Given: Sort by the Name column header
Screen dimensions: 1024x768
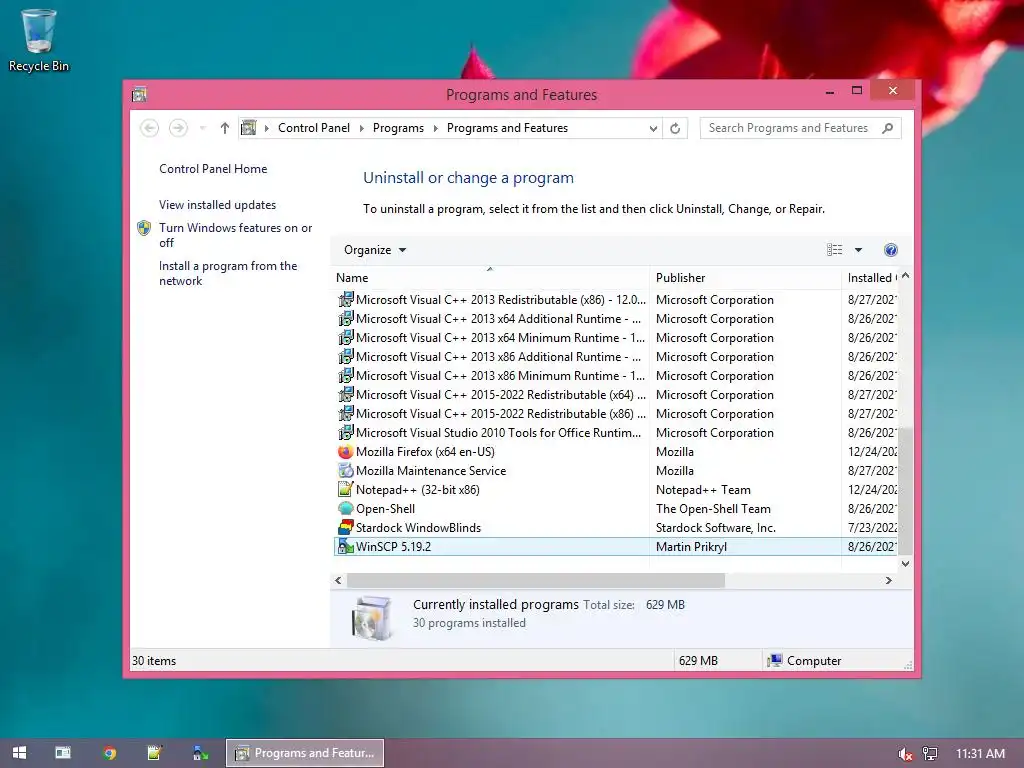Looking at the screenshot, I should 490,278.
